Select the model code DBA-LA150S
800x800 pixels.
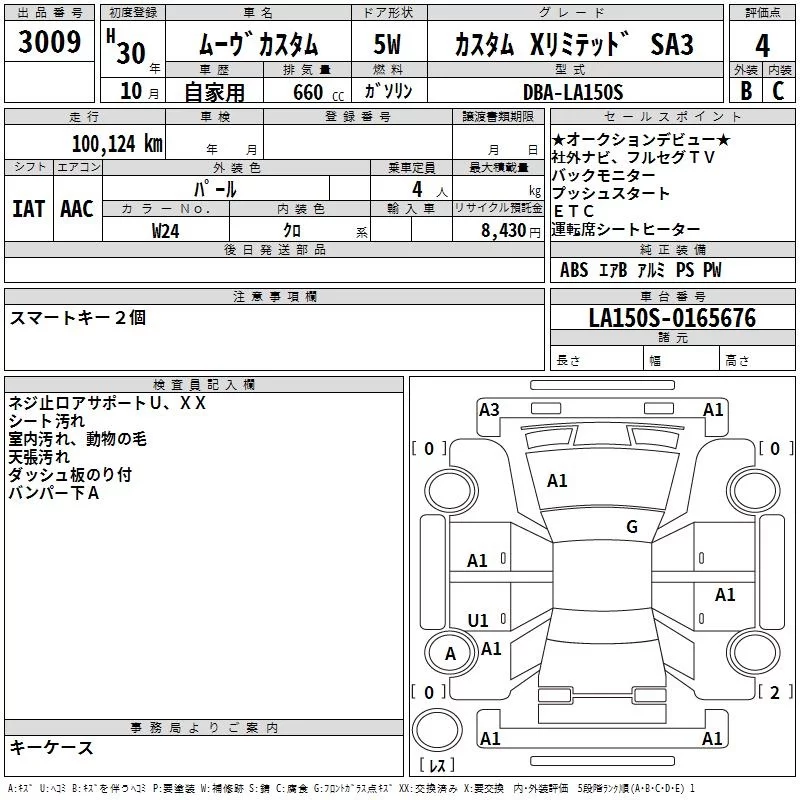click(x=573, y=92)
